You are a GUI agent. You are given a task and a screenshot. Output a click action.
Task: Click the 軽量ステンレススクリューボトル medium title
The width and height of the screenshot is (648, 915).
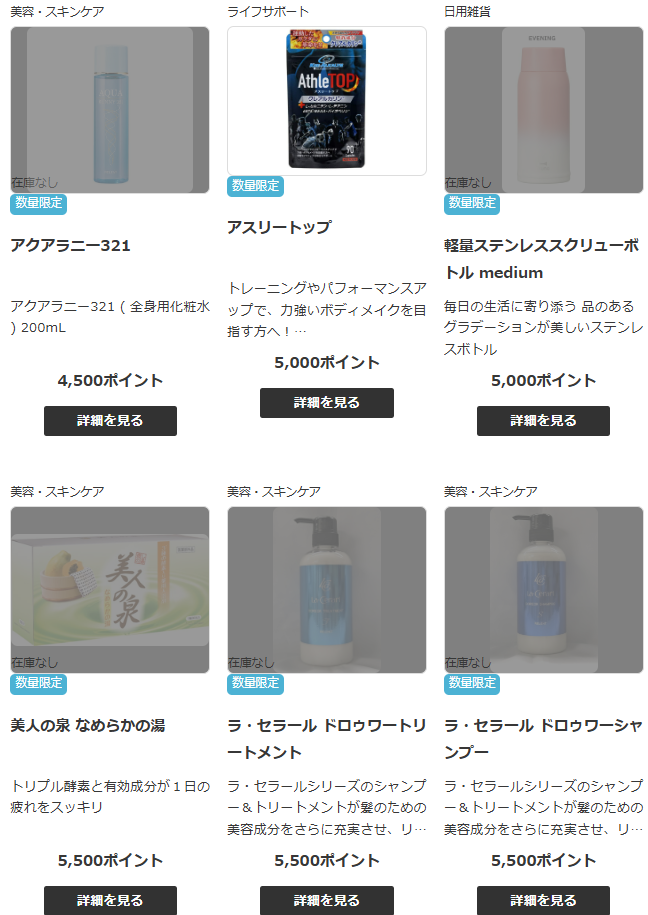[542, 259]
